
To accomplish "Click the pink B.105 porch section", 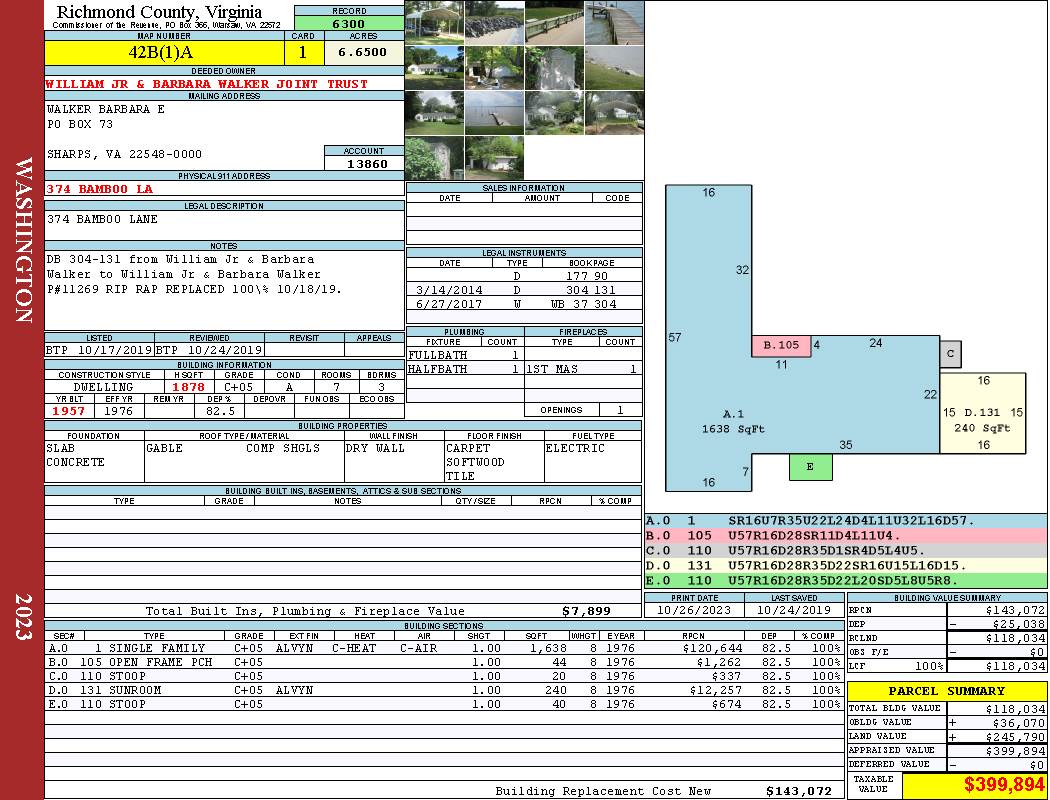I will pyautogui.click(x=781, y=346).
